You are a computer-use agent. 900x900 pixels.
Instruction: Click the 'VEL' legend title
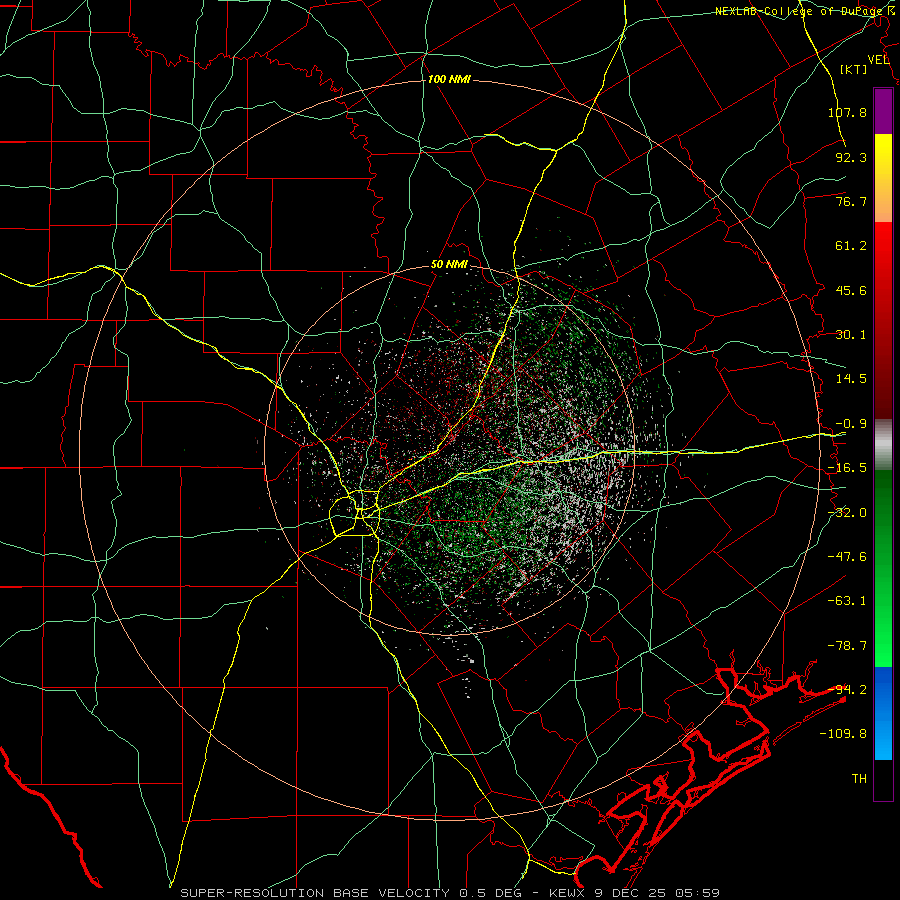pyautogui.click(x=878, y=60)
